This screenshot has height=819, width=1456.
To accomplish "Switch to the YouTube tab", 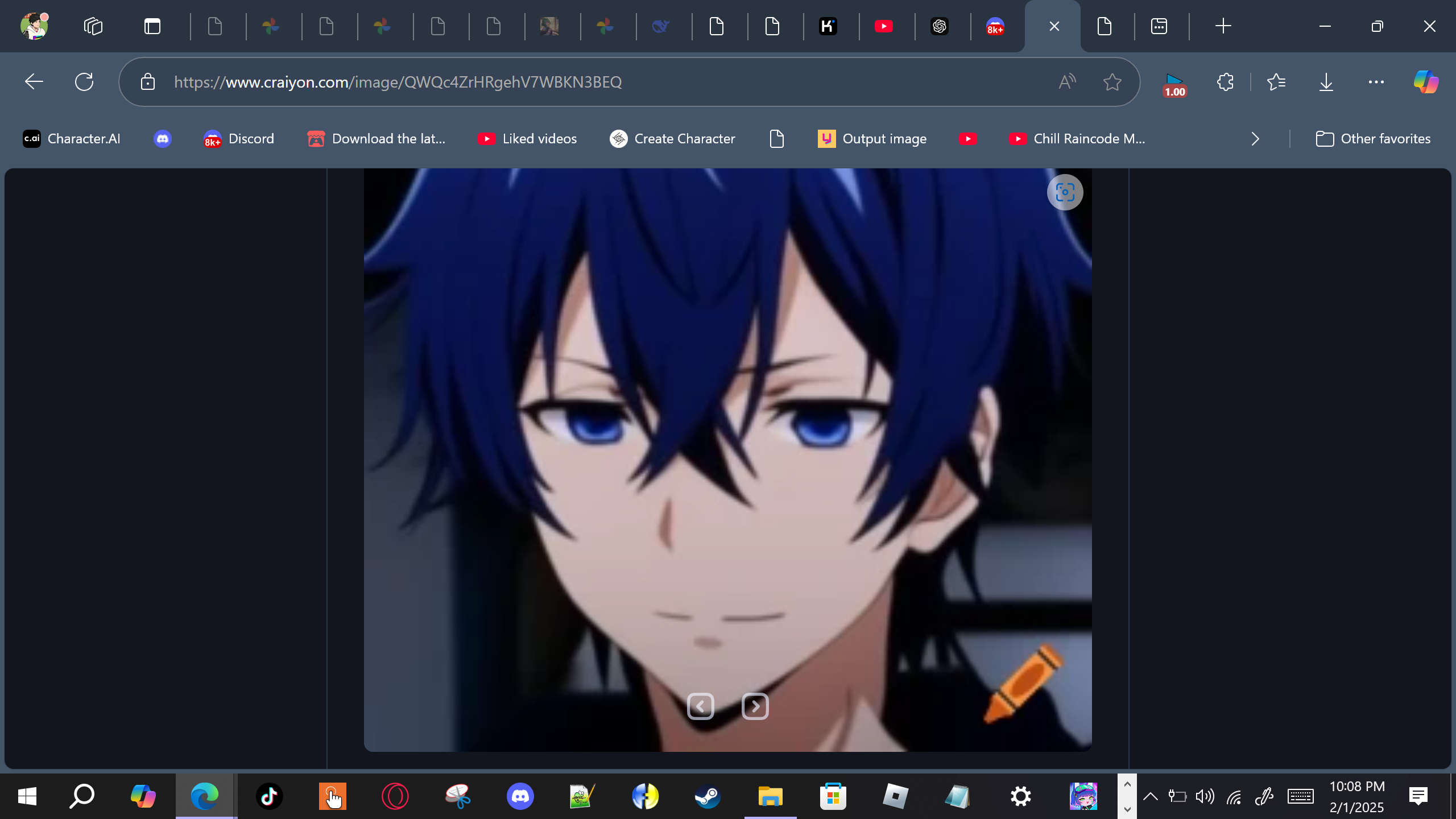I will [883, 26].
